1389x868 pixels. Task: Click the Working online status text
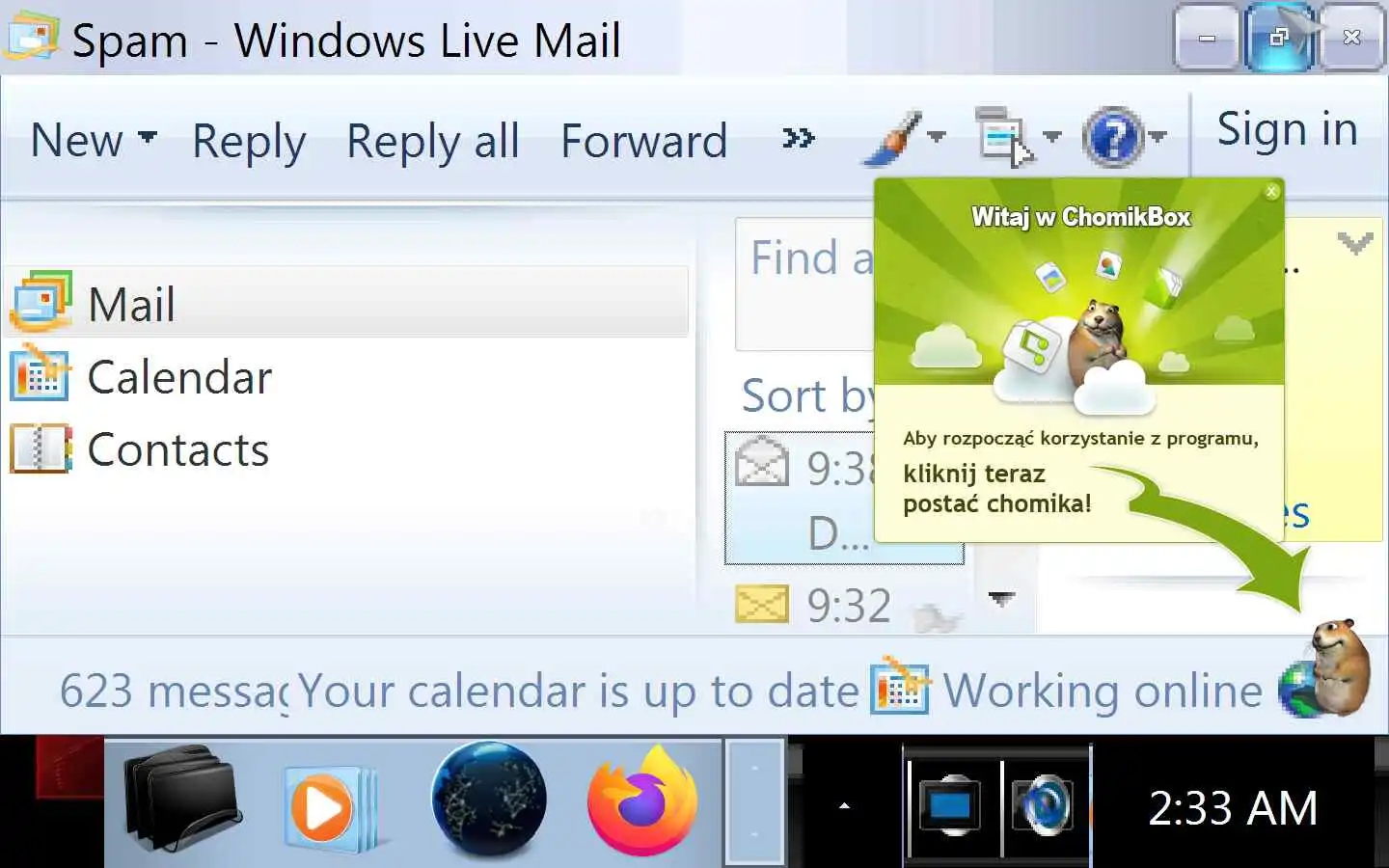point(1103,691)
